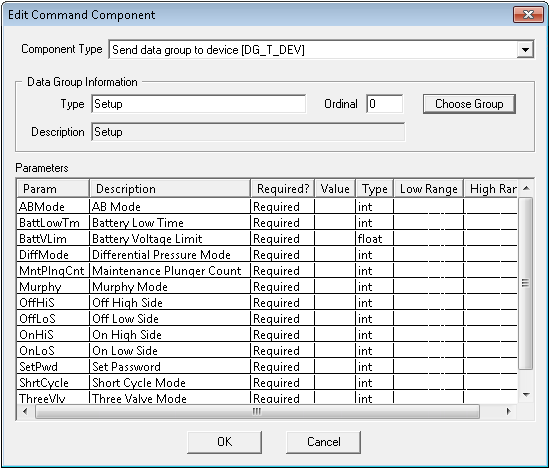Click the Required? column header

282,189
